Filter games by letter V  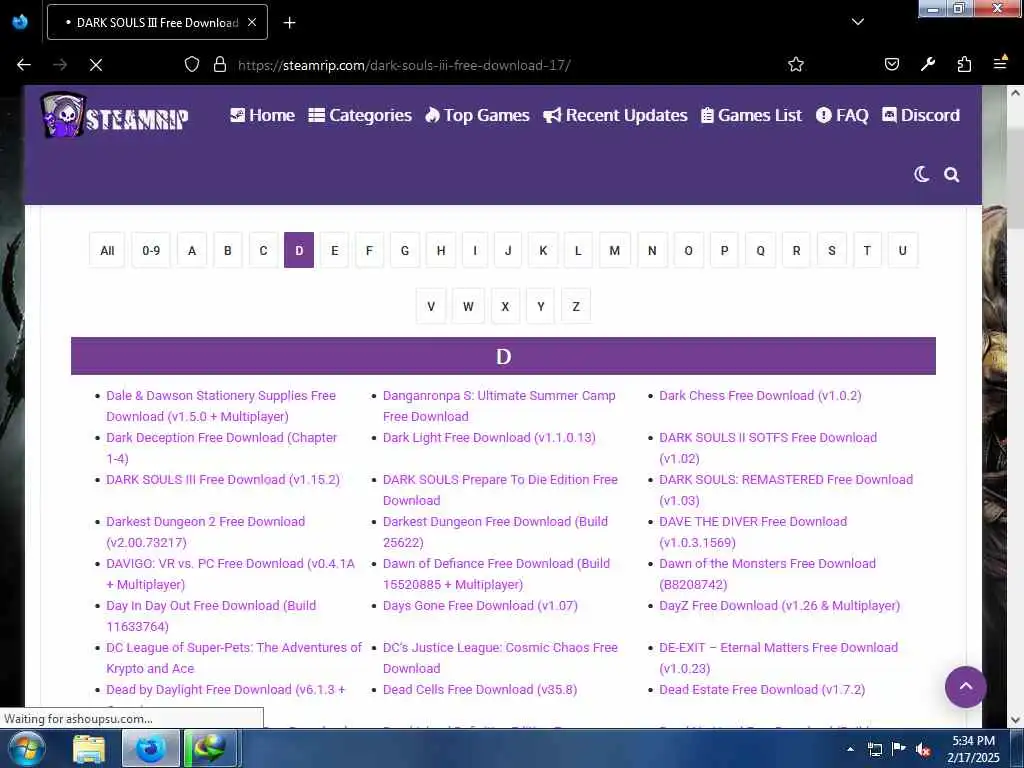(x=431, y=306)
